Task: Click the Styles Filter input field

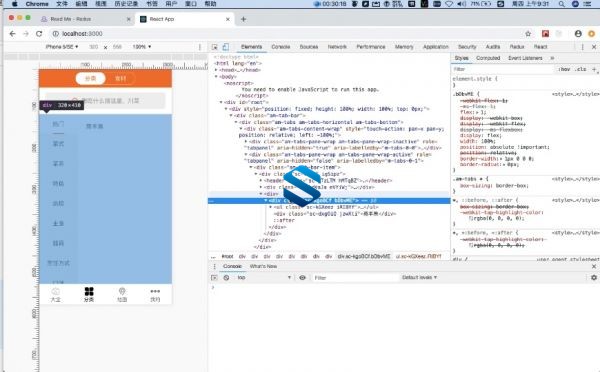Action: pos(502,69)
